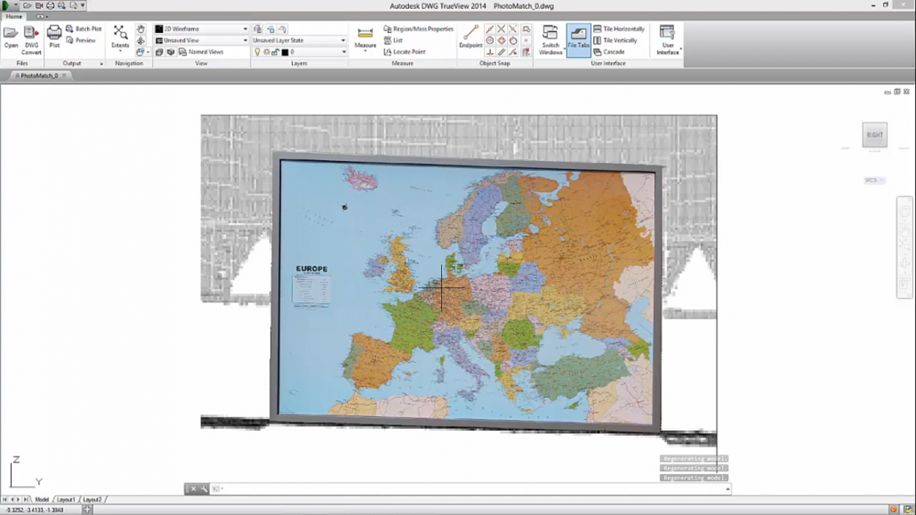
Task: Toggle the File Tabs button
Action: (x=578, y=39)
